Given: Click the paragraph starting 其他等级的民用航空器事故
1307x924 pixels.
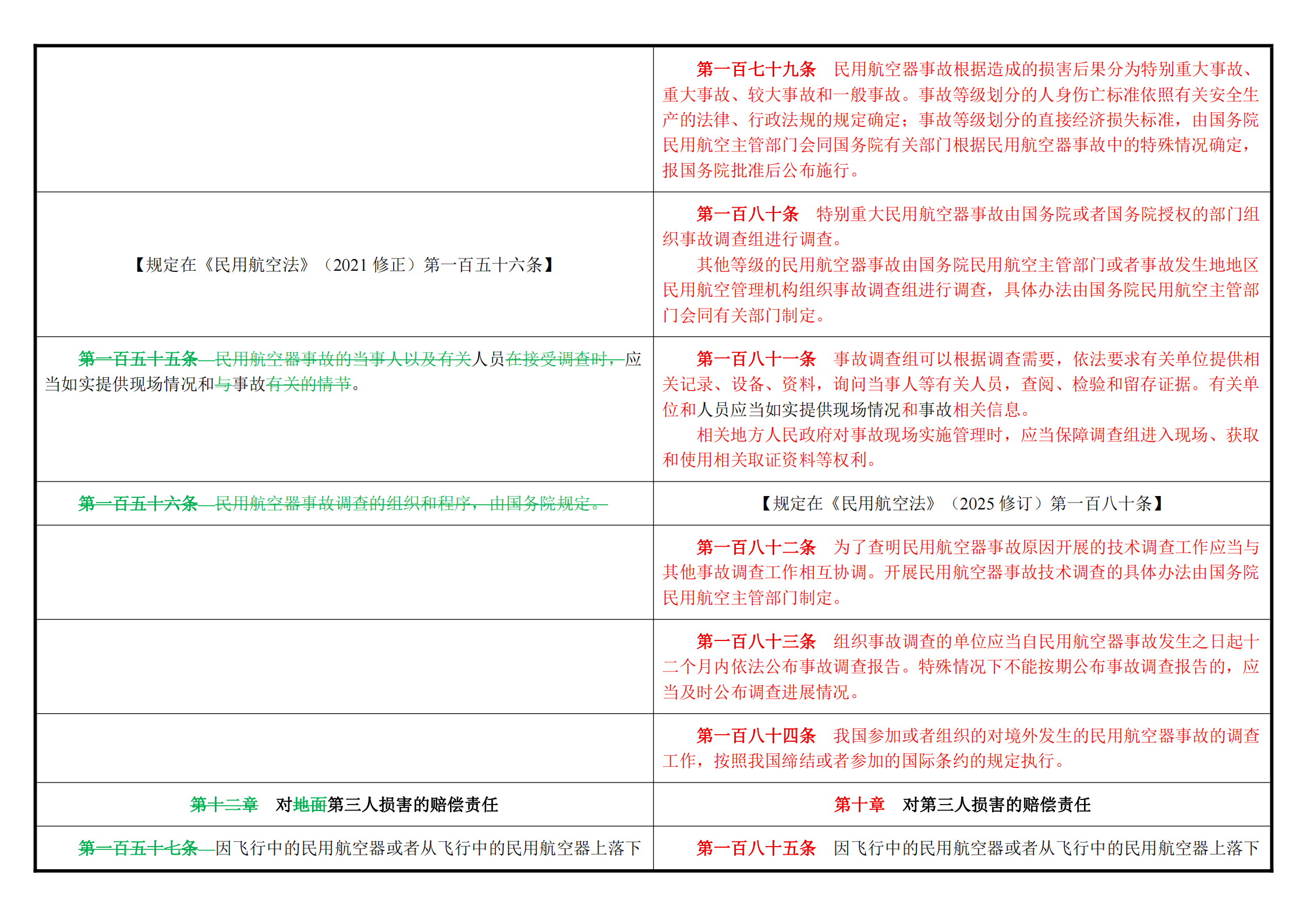Looking at the screenshot, I should [x=961, y=290].
